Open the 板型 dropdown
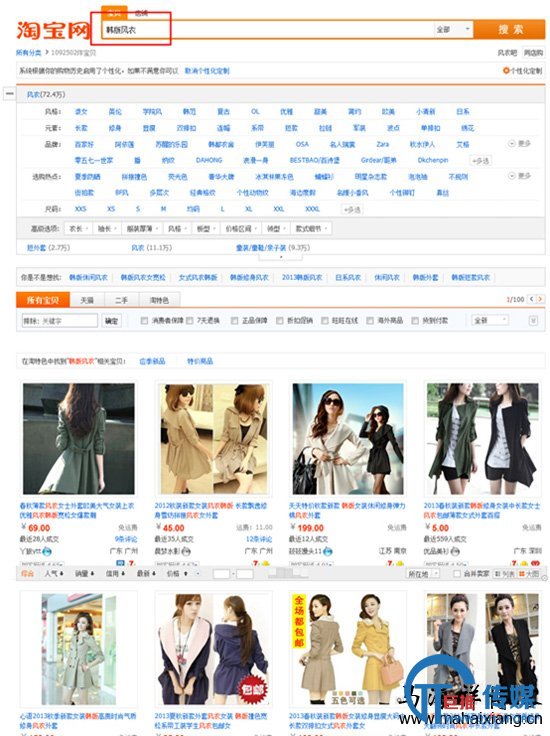This screenshot has width=550, height=736. pos(206,229)
